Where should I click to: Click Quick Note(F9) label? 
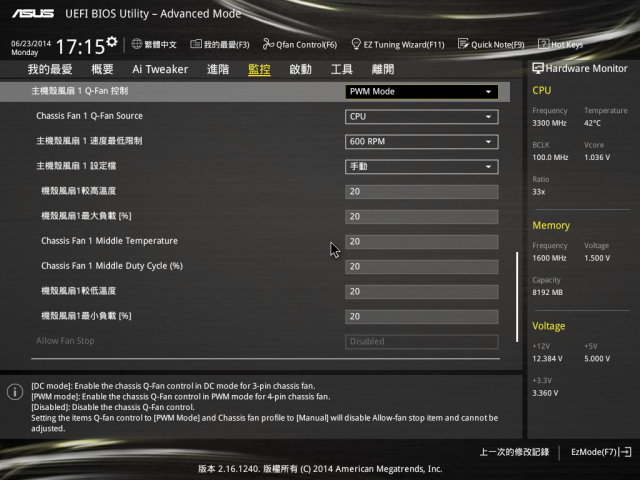498,44
